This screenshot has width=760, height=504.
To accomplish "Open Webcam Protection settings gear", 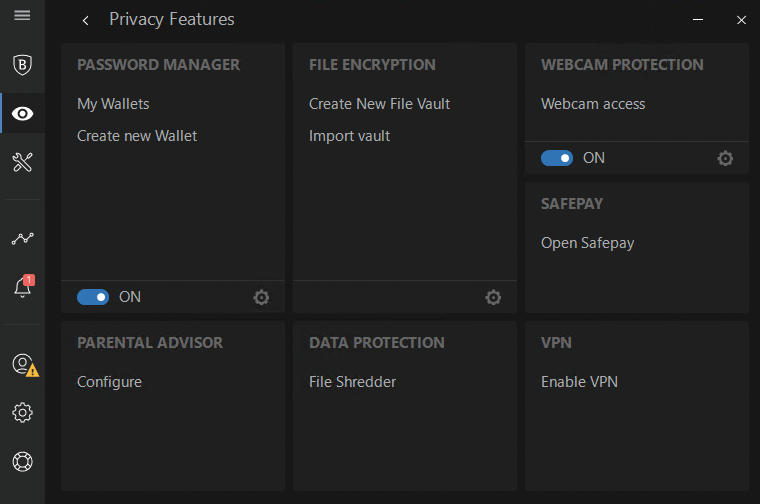I will [x=725, y=158].
